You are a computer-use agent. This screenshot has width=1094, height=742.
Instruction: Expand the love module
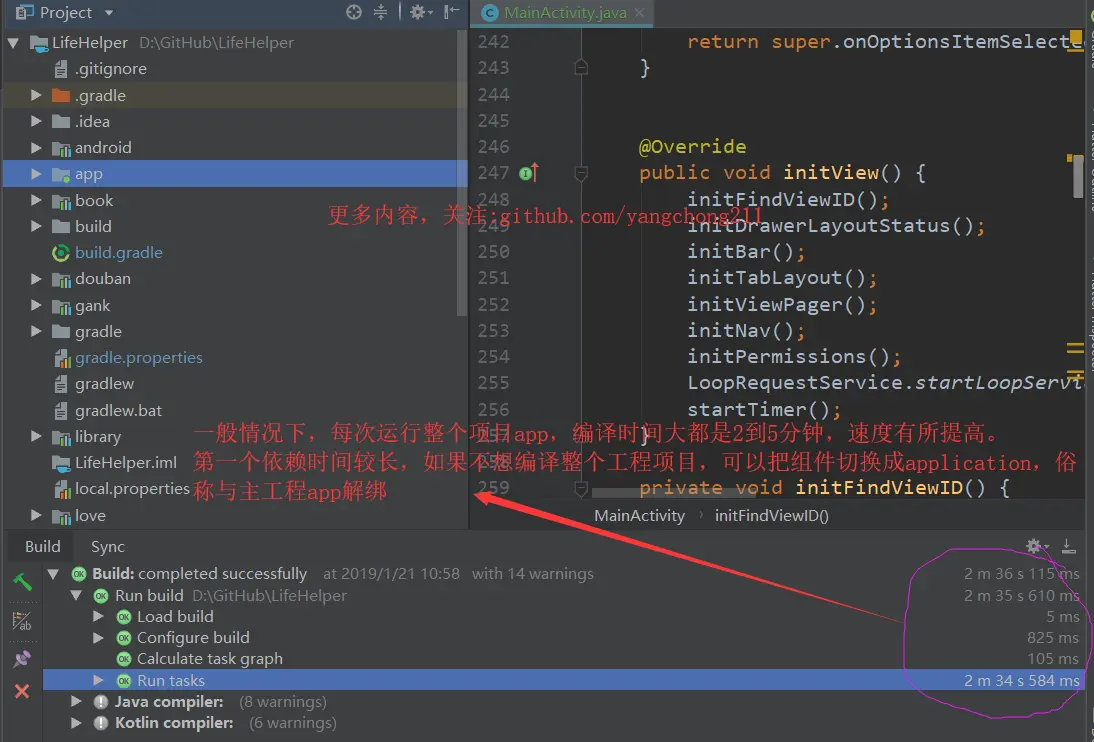point(36,515)
